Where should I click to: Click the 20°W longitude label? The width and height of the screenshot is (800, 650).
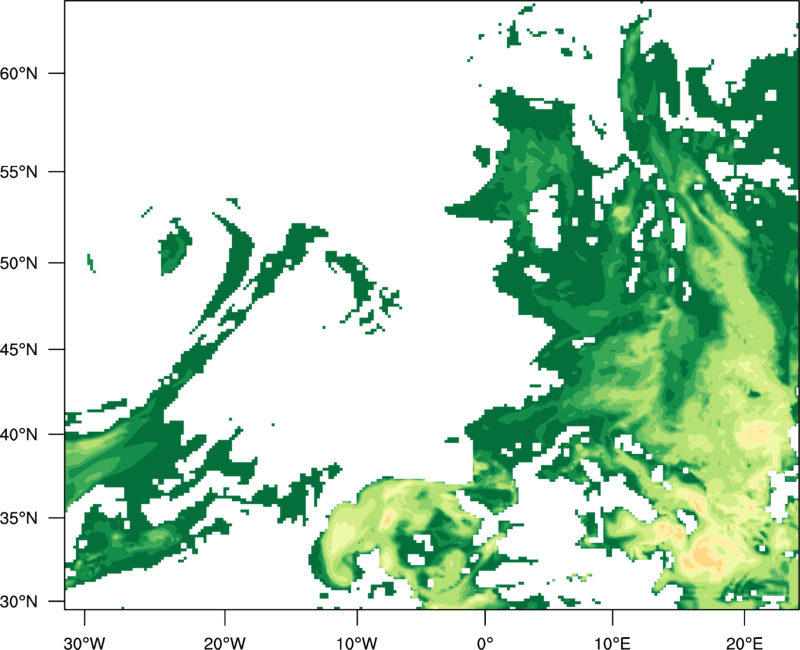pos(225,643)
